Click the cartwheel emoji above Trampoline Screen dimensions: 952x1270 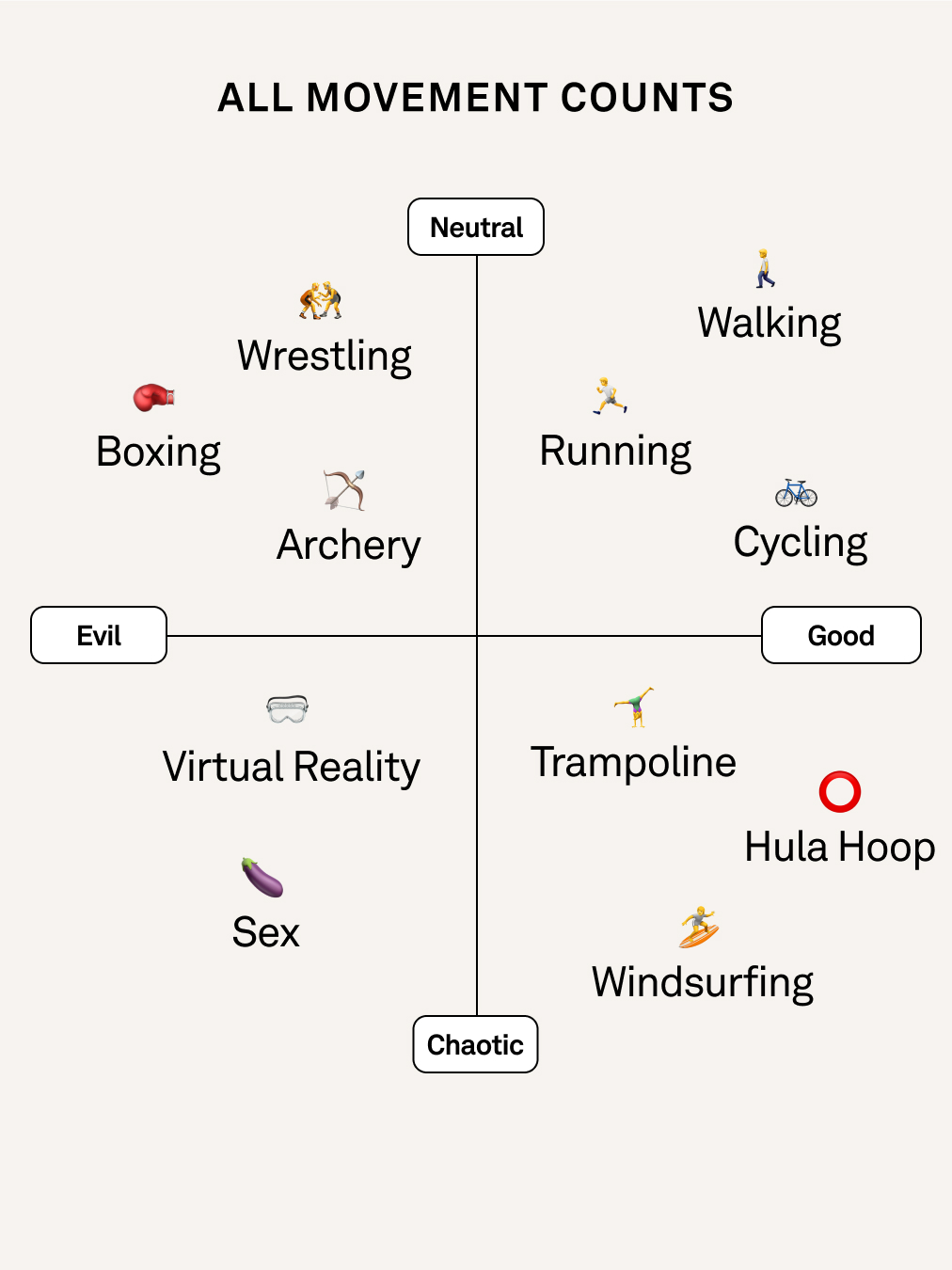click(634, 707)
